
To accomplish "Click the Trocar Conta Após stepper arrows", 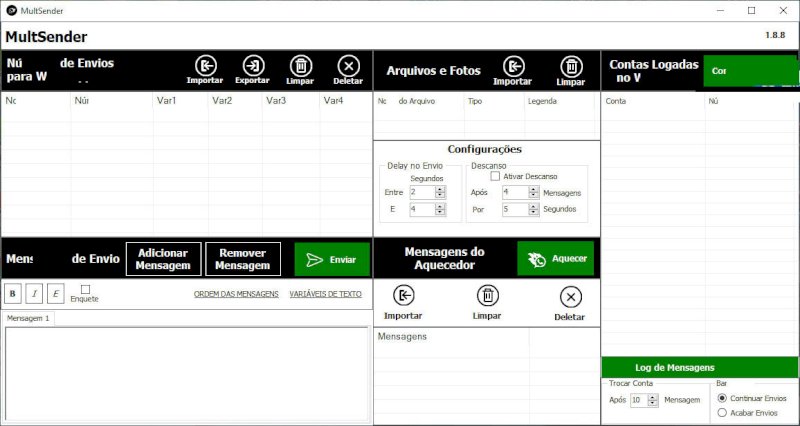I will click(x=653, y=400).
